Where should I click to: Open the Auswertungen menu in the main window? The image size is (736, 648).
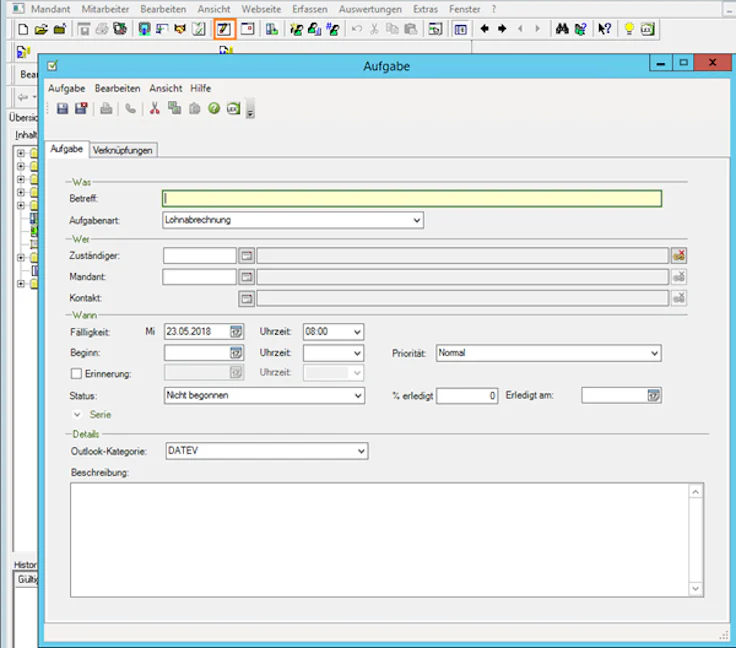pyautogui.click(x=370, y=9)
